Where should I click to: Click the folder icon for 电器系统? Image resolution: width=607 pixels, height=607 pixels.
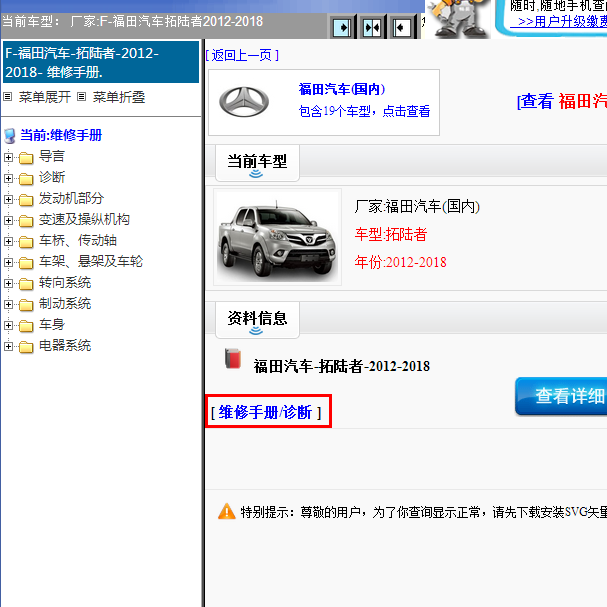[26, 347]
